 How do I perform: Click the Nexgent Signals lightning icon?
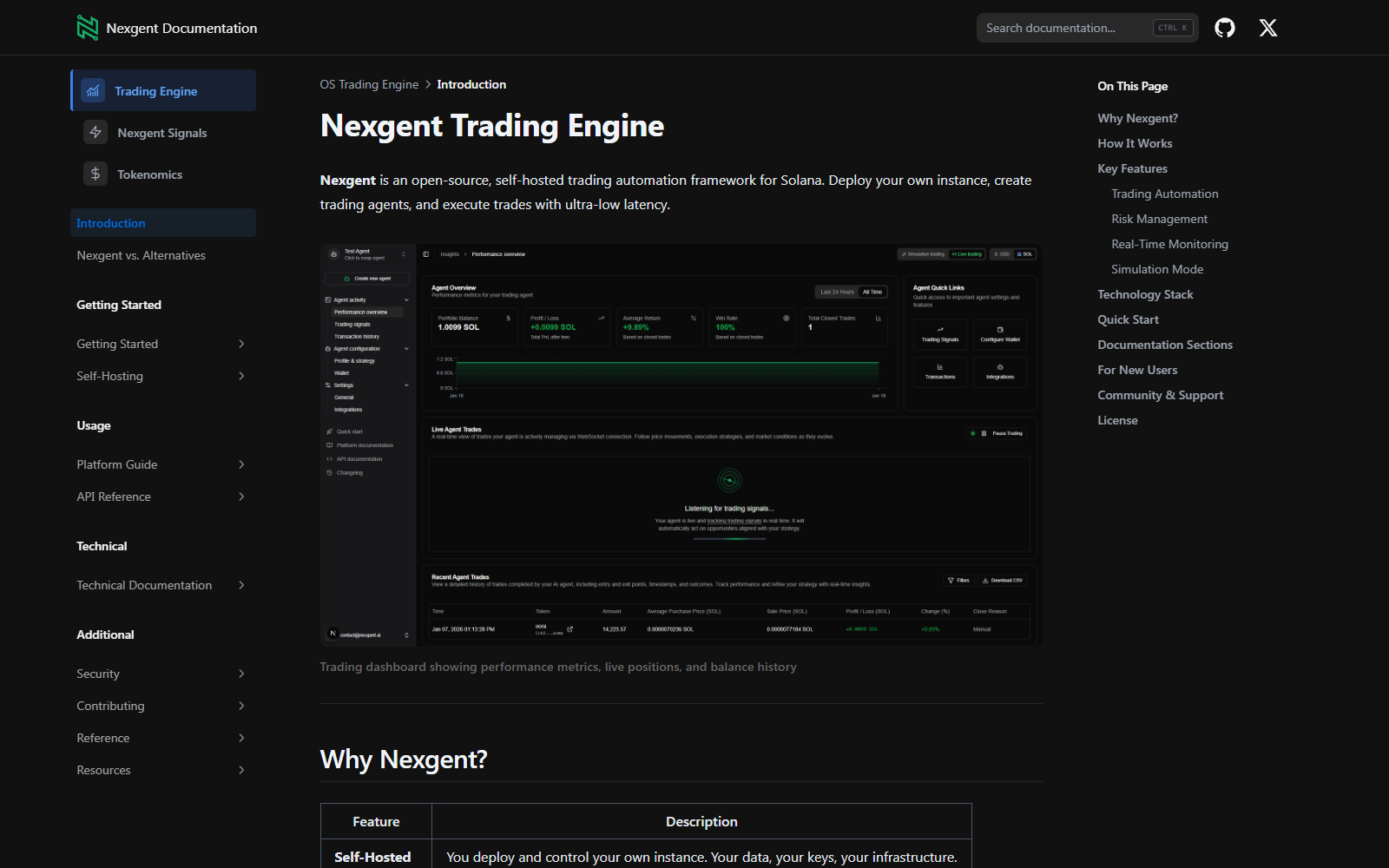[x=95, y=132]
